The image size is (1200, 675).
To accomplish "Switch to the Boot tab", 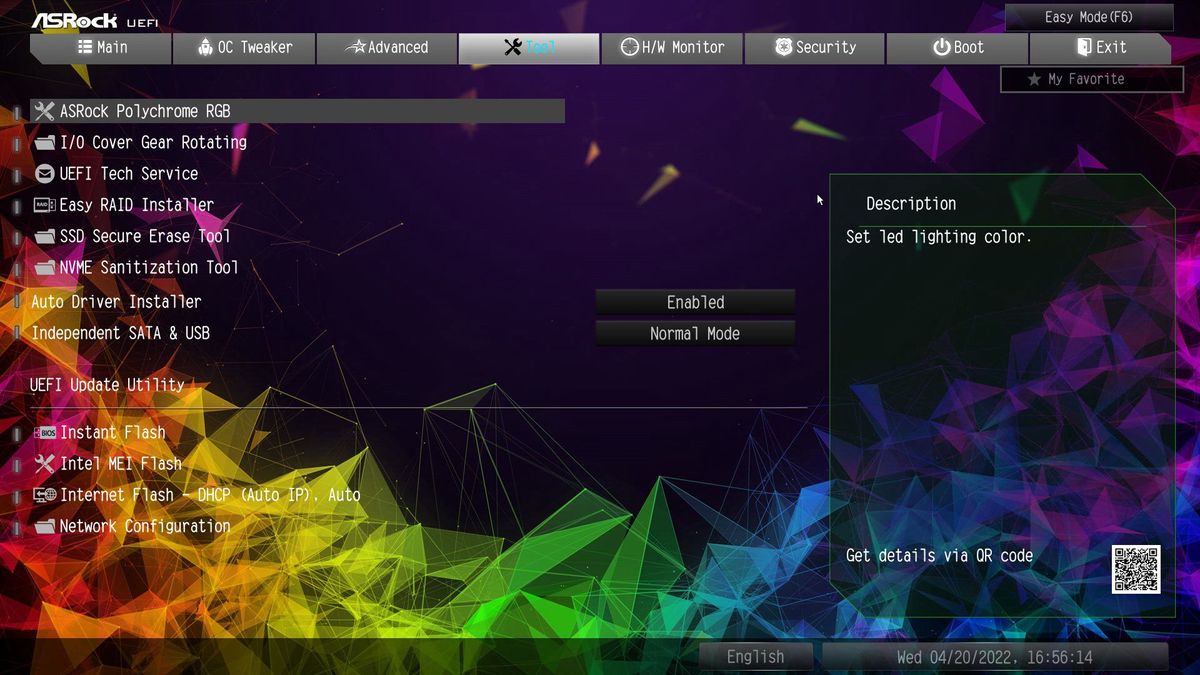I will tap(958, 47).
